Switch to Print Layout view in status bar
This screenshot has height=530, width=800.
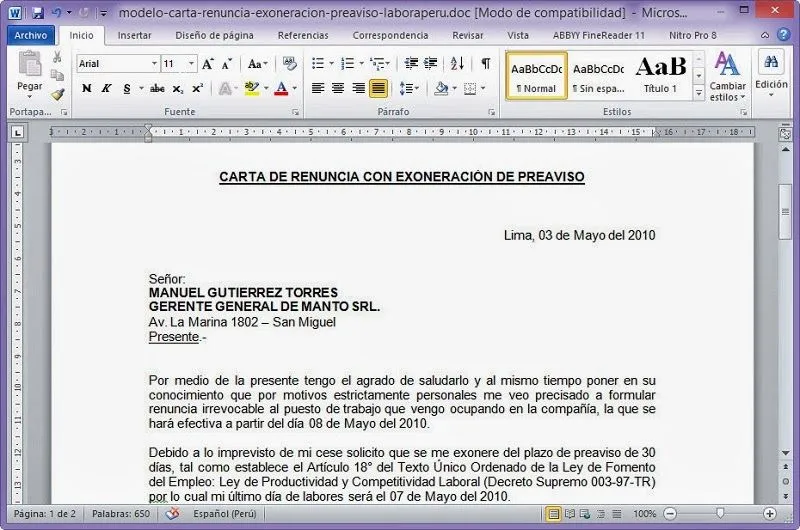point(553,514)
